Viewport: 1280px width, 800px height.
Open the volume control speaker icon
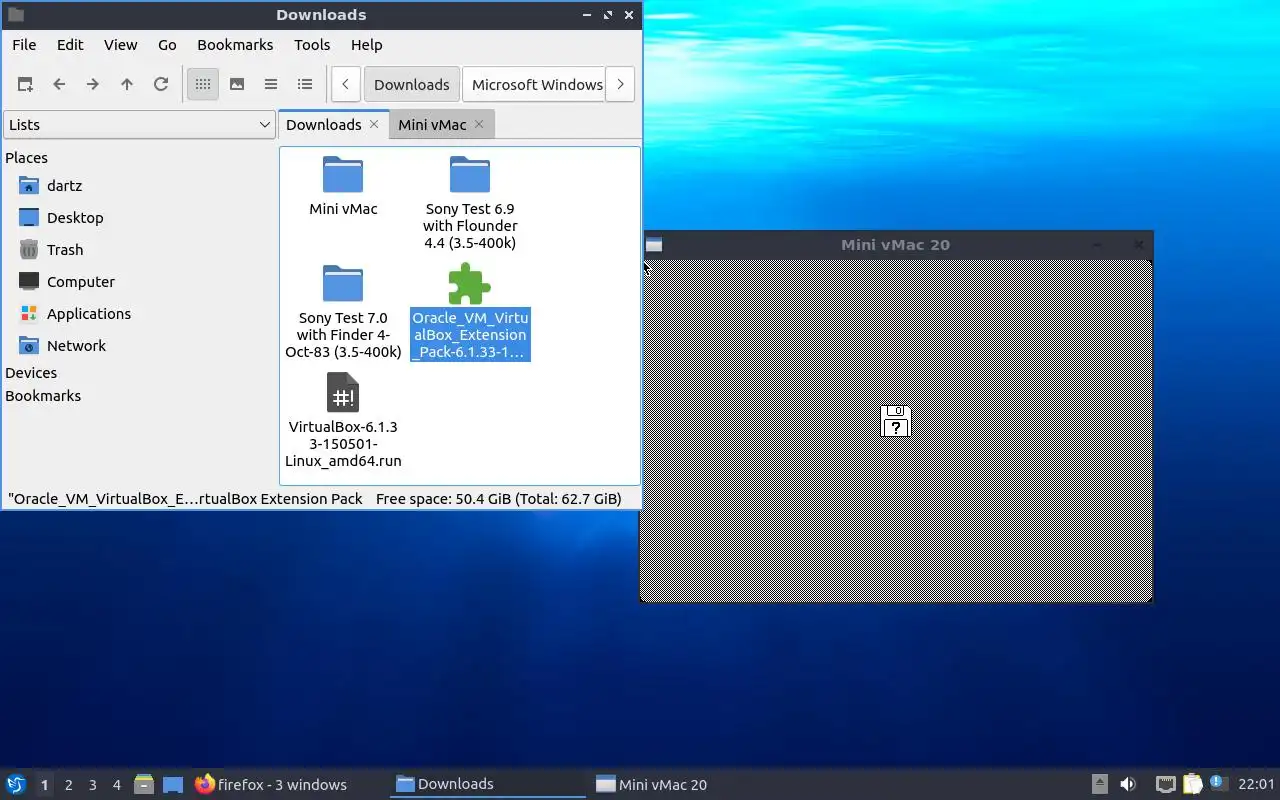(1128, 785)
